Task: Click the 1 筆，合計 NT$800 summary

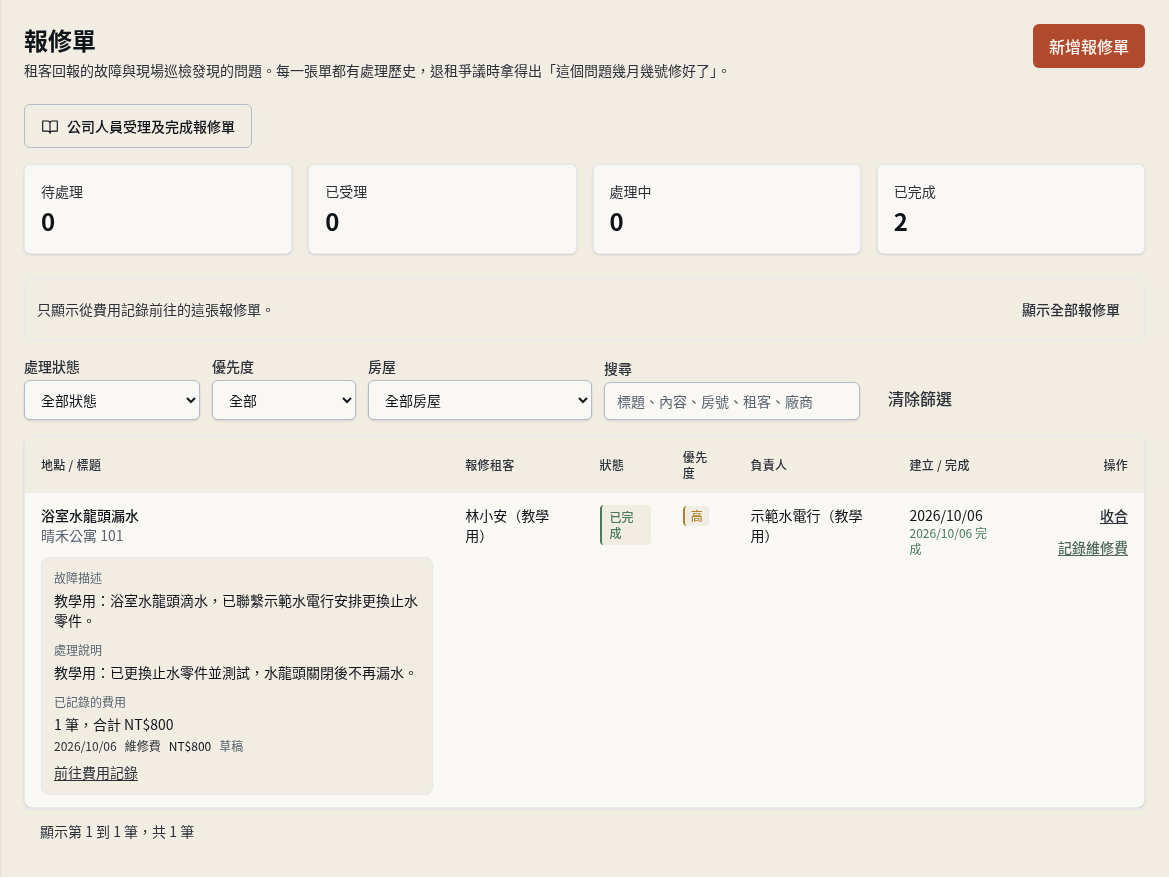Action: tap(113, 725)
